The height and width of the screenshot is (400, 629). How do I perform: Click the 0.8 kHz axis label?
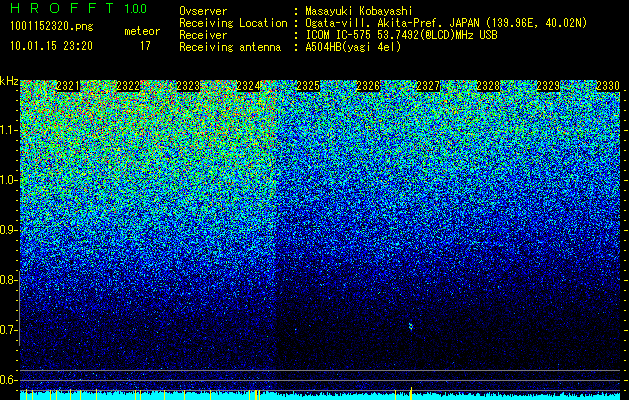9,280
